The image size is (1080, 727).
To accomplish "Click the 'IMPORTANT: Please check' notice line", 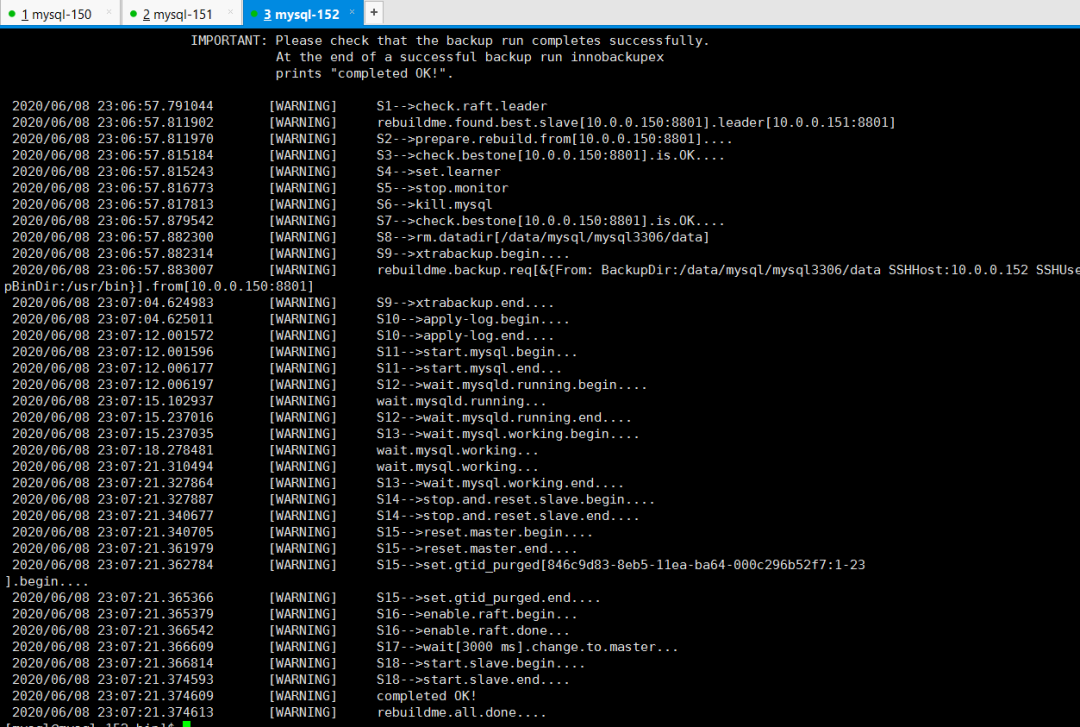I will pos(450,41).
